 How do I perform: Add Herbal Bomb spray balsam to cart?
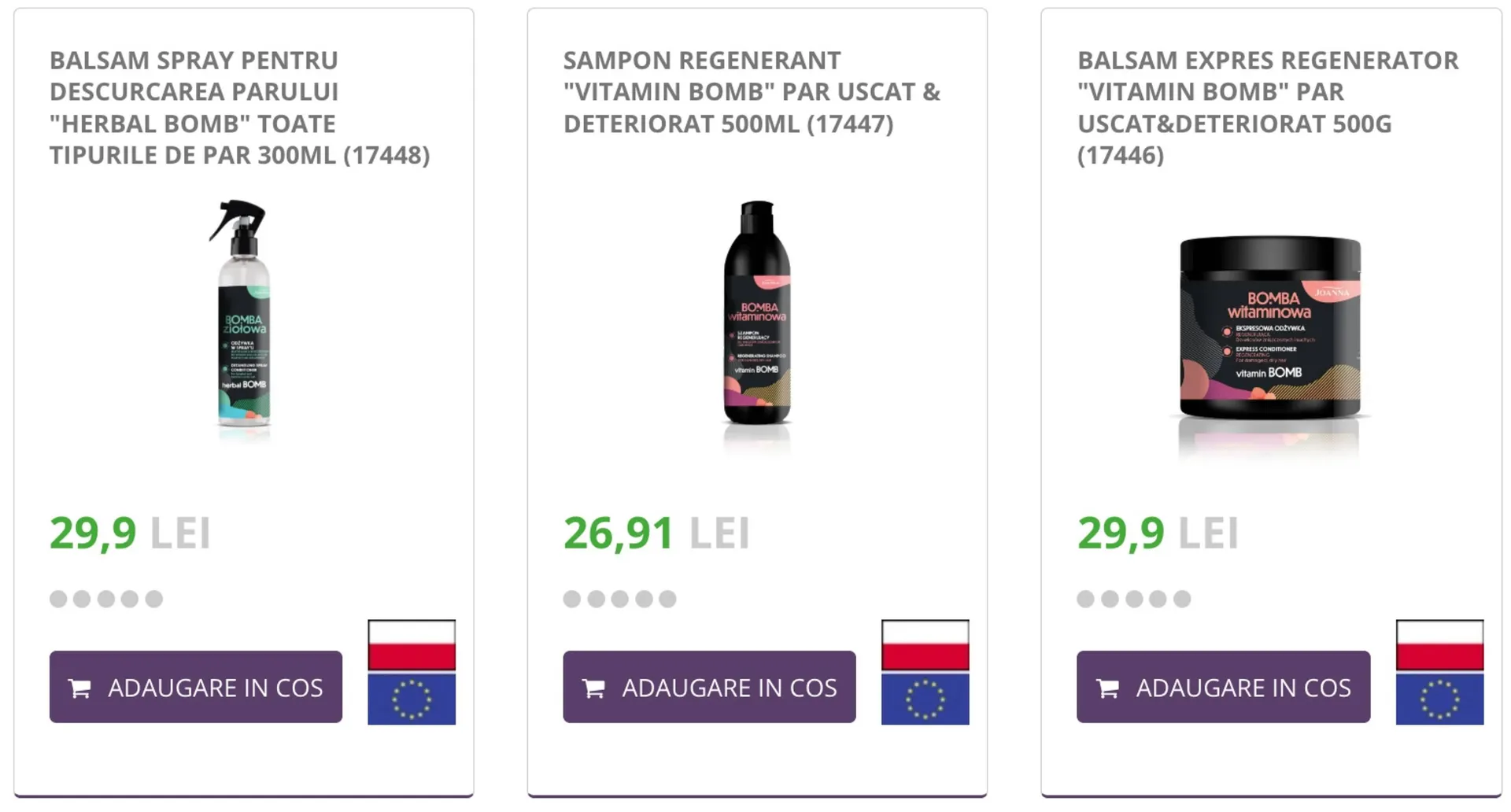pos(196,687)
